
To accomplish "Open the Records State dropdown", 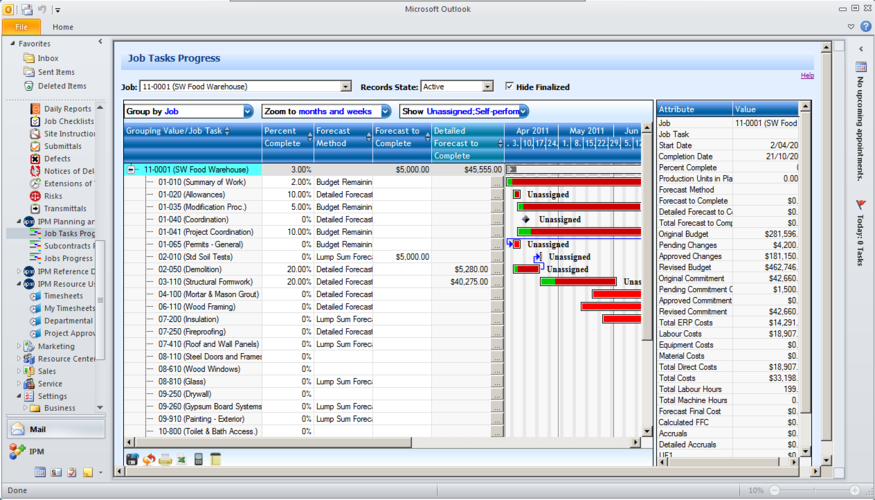I will (x=488, y=86).
